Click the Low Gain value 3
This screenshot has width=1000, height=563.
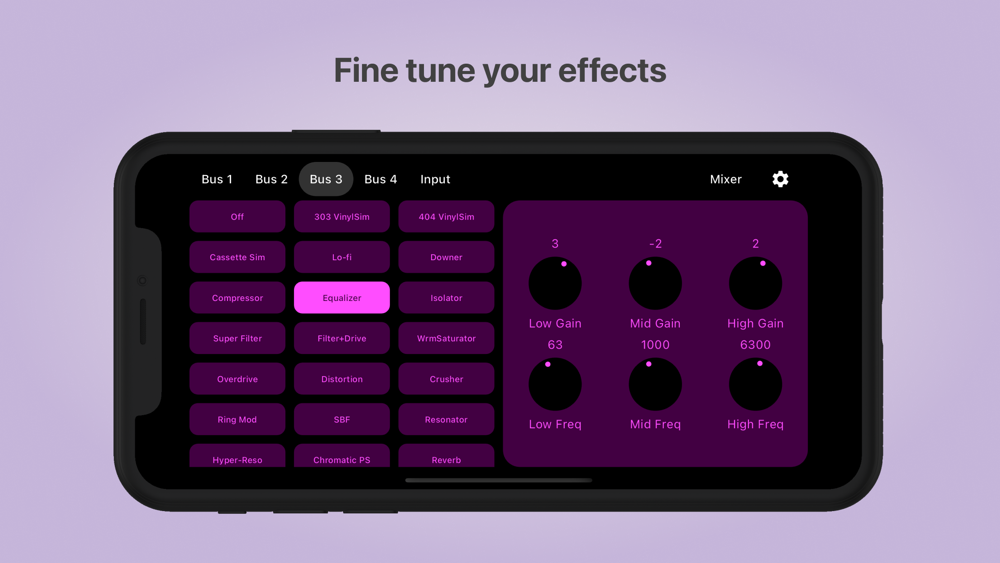[x=555, y=244]
